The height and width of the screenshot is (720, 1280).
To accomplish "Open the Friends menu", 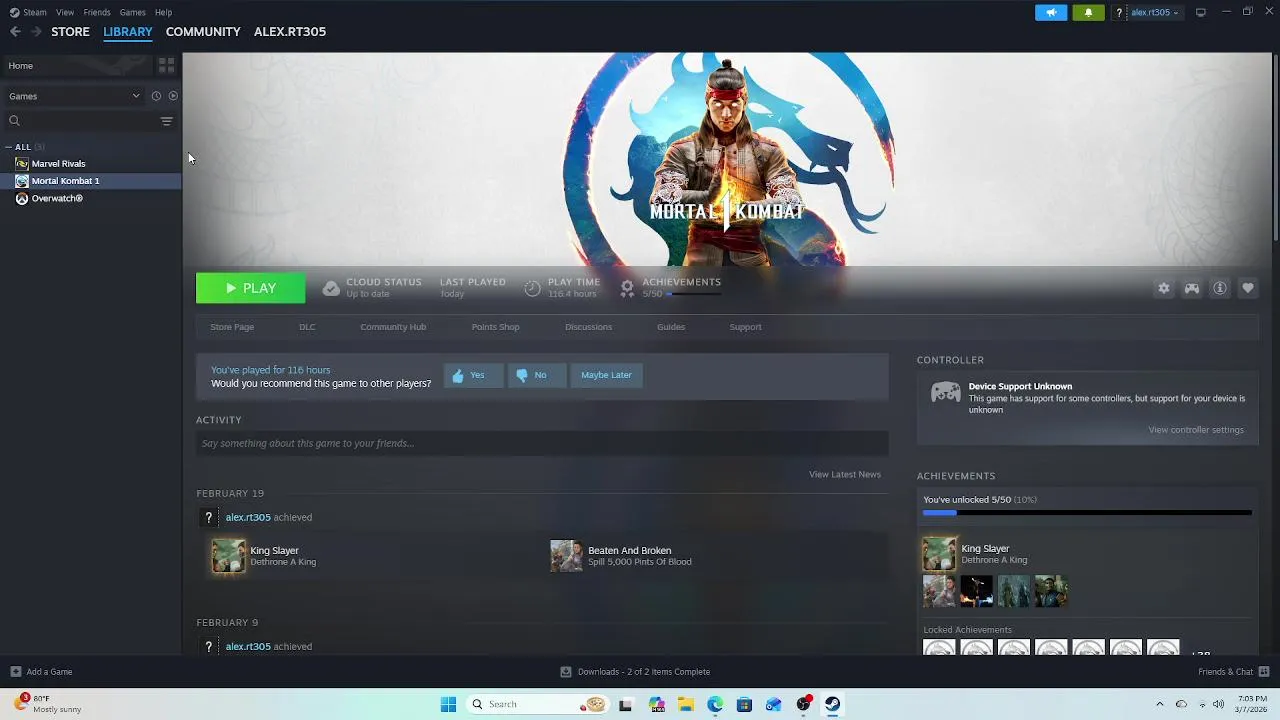I will 97,12.
